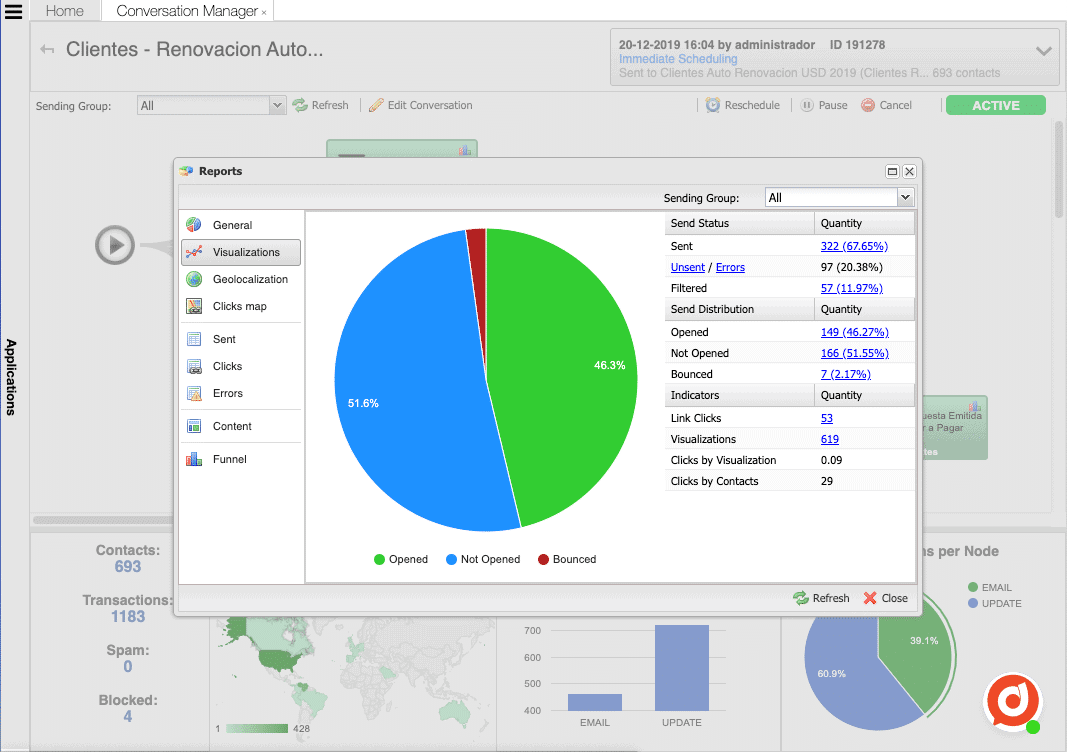Open the Sent report section
This screenshot has height=752, width=1067.
pyautogui.click(x=226, y=339)
